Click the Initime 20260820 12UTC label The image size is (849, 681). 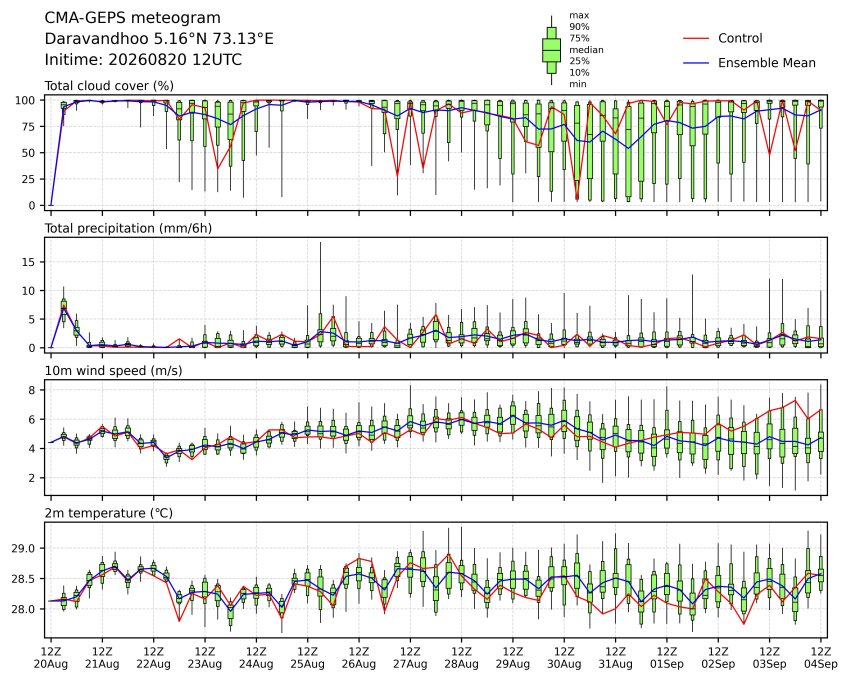(x=143, y=60)
